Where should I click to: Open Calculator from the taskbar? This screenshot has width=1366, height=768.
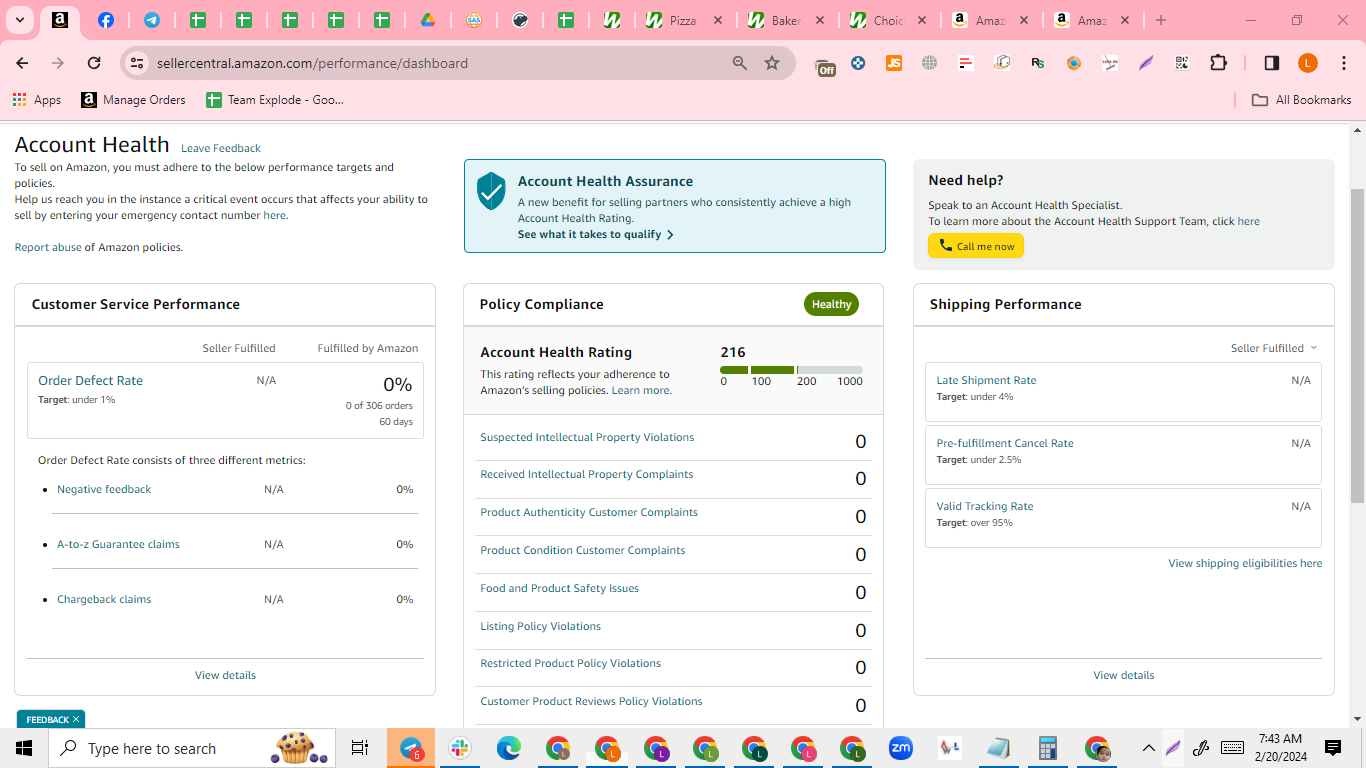[1048, 748]
